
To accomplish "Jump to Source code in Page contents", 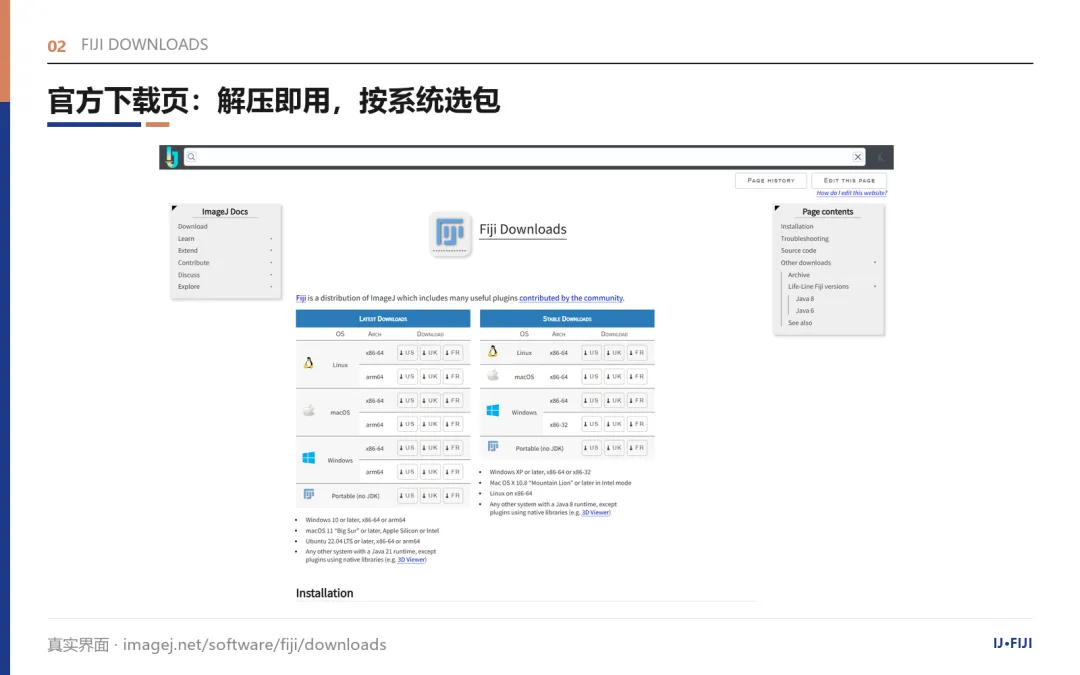I will [798, 251].
